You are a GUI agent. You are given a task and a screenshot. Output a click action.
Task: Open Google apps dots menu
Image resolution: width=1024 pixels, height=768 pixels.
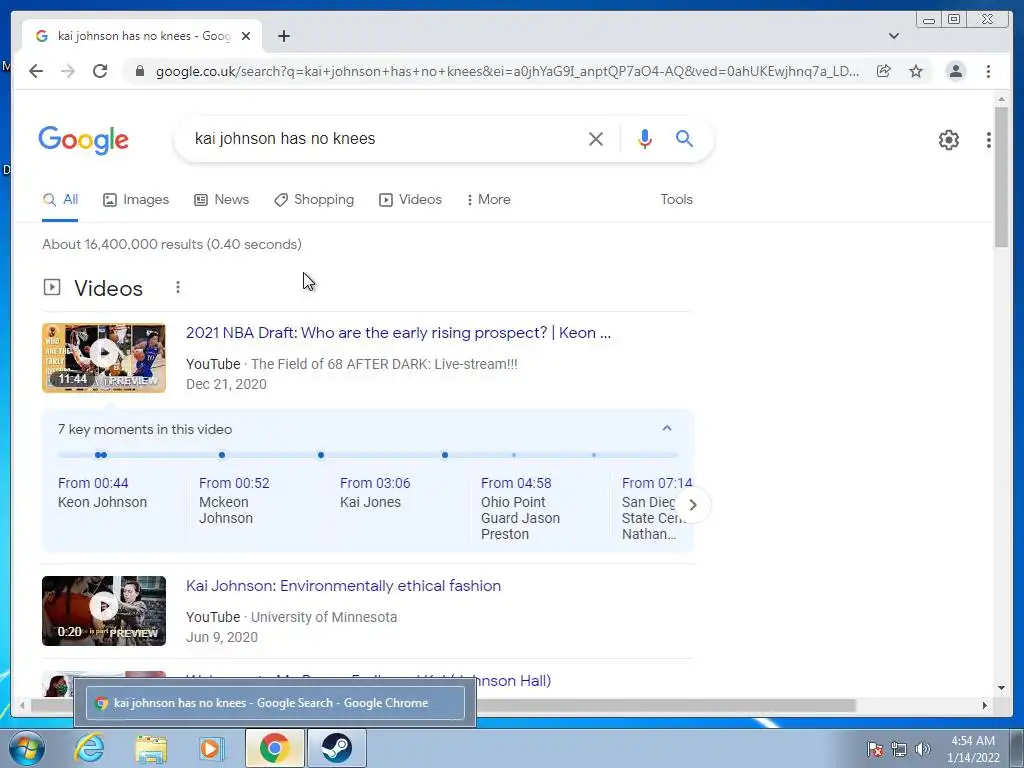[x=989, y=140]
